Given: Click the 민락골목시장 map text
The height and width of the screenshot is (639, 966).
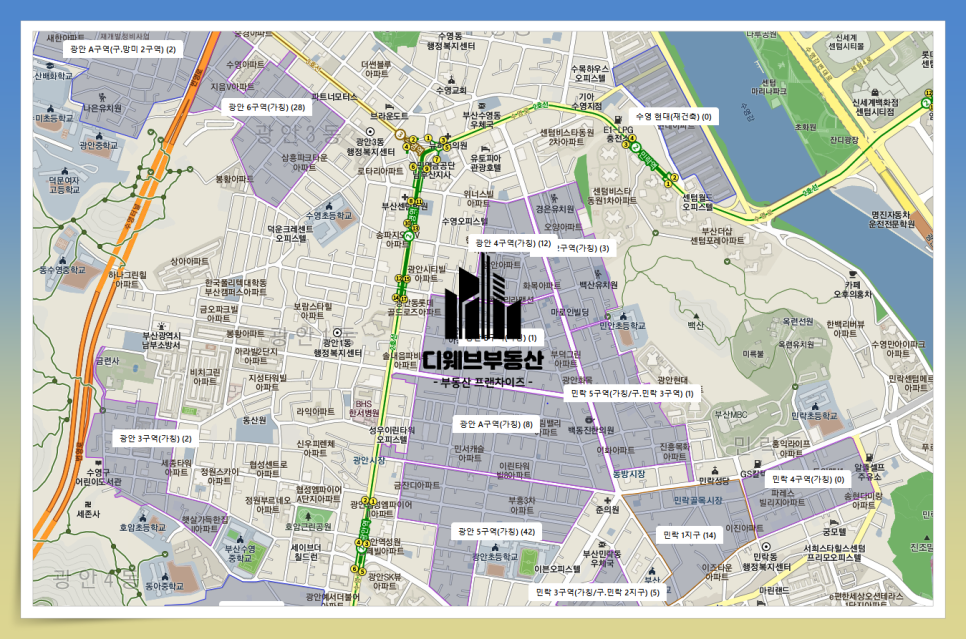Looking at the screenshot, I should click(698, 500).
